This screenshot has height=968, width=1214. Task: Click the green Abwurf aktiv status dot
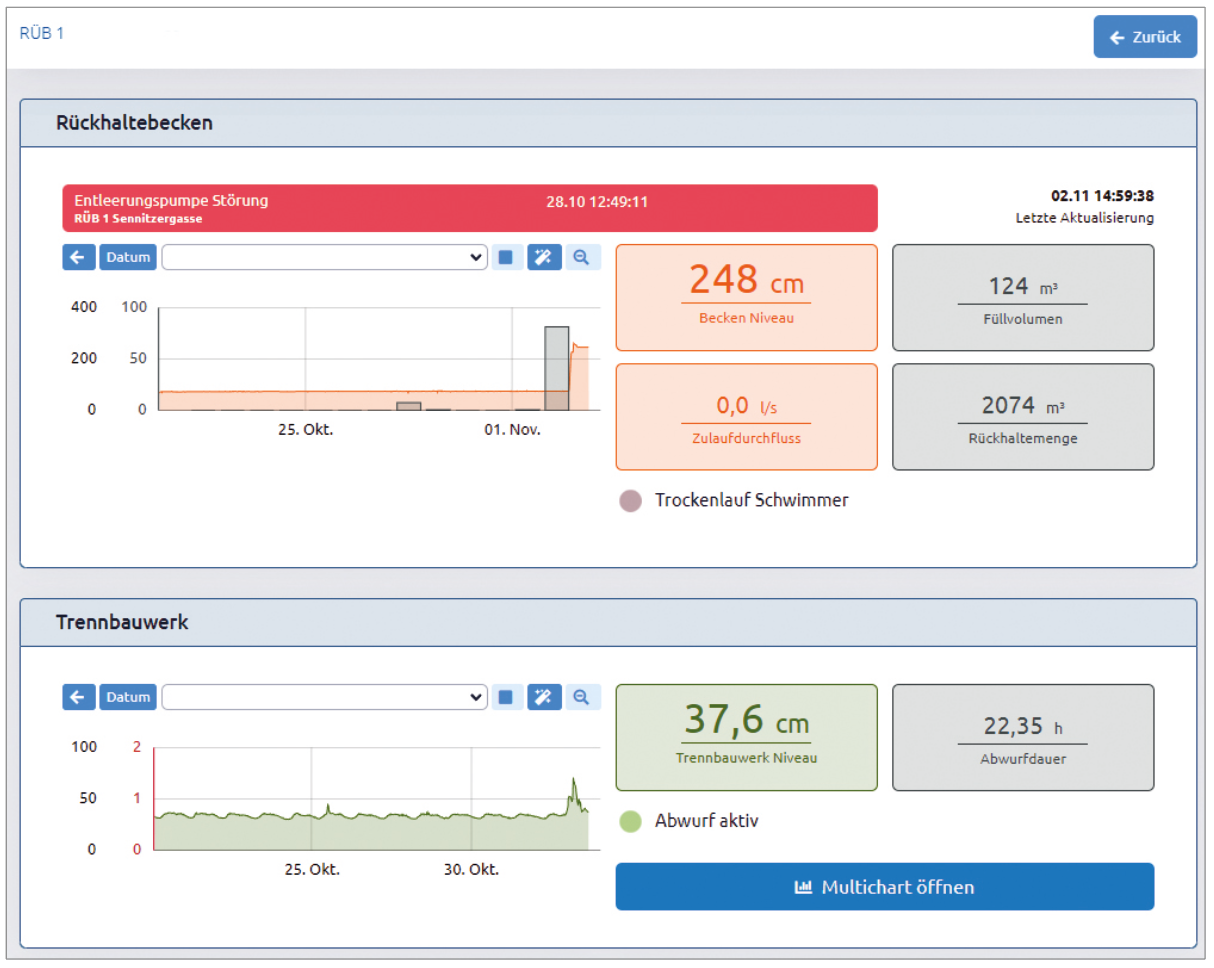tap(631, 822)
